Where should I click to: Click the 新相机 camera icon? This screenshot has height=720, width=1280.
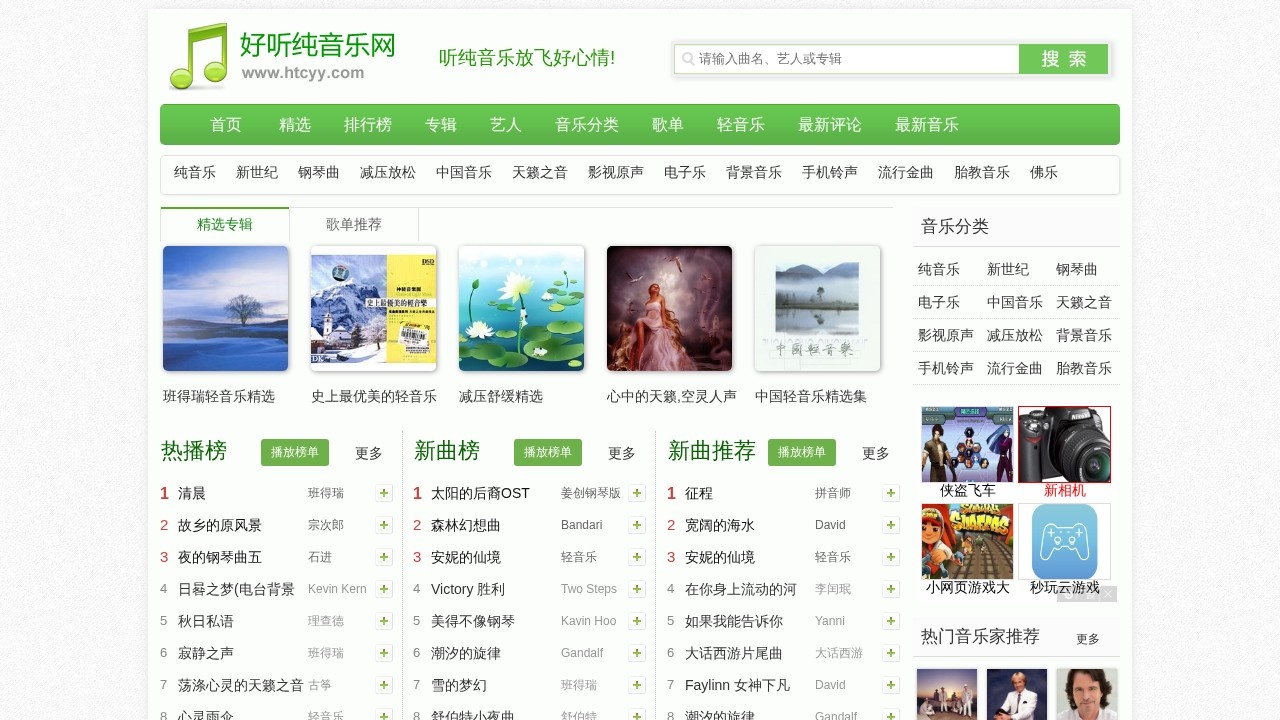1064,443
